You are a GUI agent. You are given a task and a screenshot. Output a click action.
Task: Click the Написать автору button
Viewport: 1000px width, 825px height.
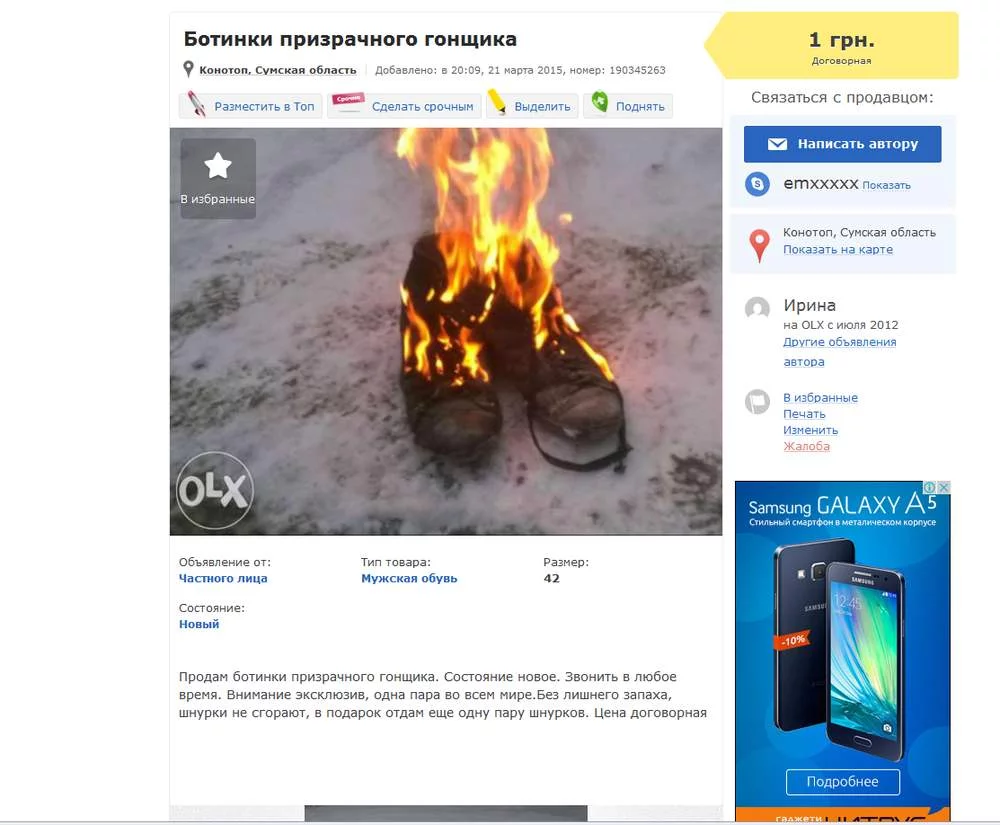pyautogui.click(x=842, y=144)
